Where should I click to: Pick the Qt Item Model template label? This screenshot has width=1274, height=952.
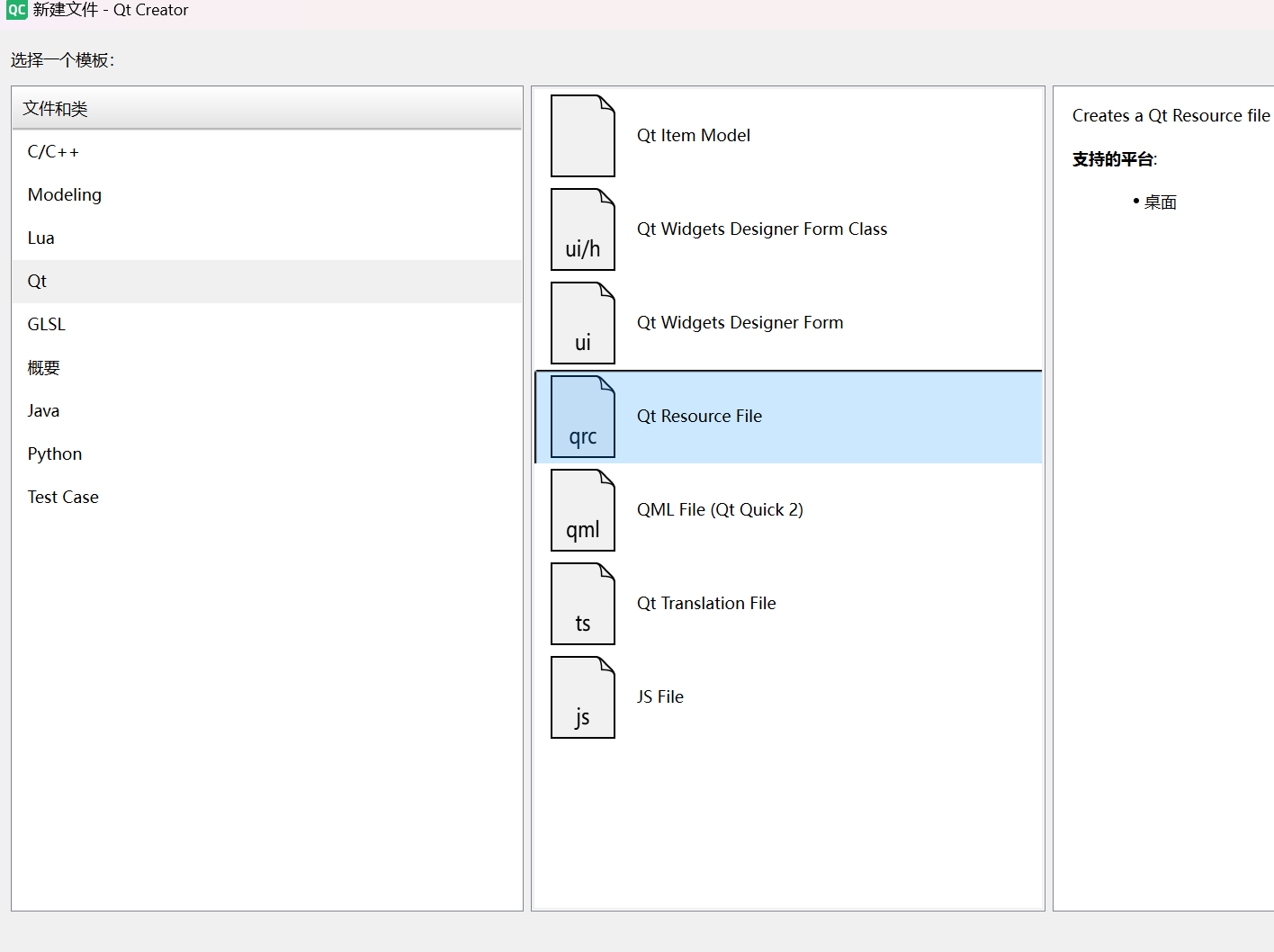tap(694, 136)
